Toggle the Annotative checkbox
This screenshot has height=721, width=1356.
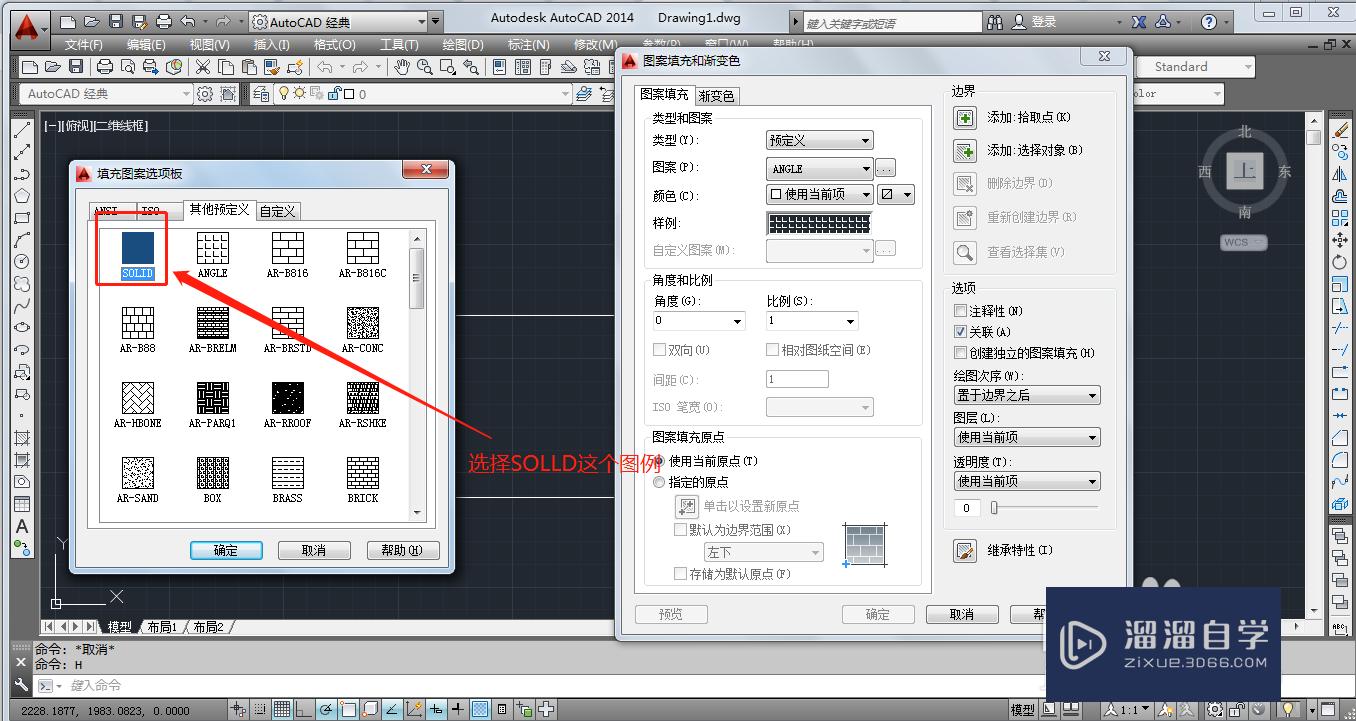tap(961, 311)
